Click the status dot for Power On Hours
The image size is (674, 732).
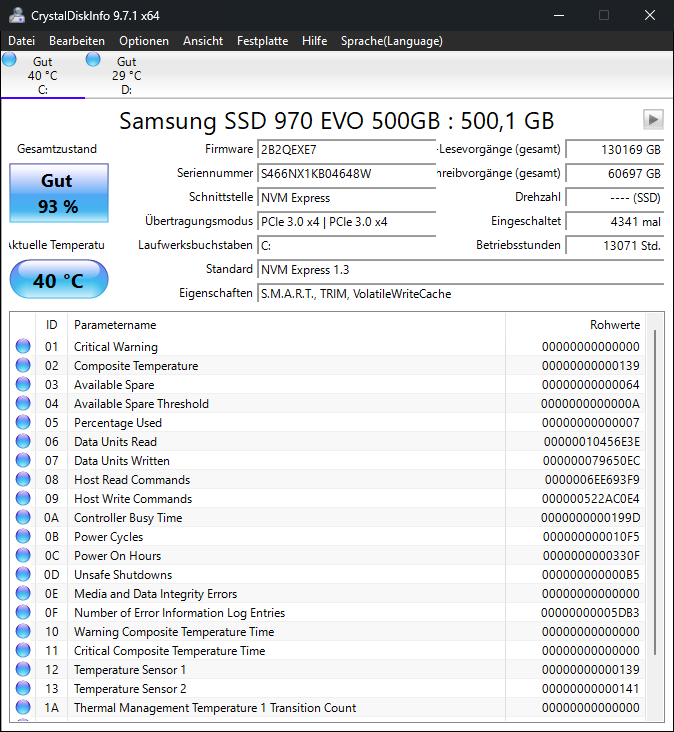pos(23,555)
